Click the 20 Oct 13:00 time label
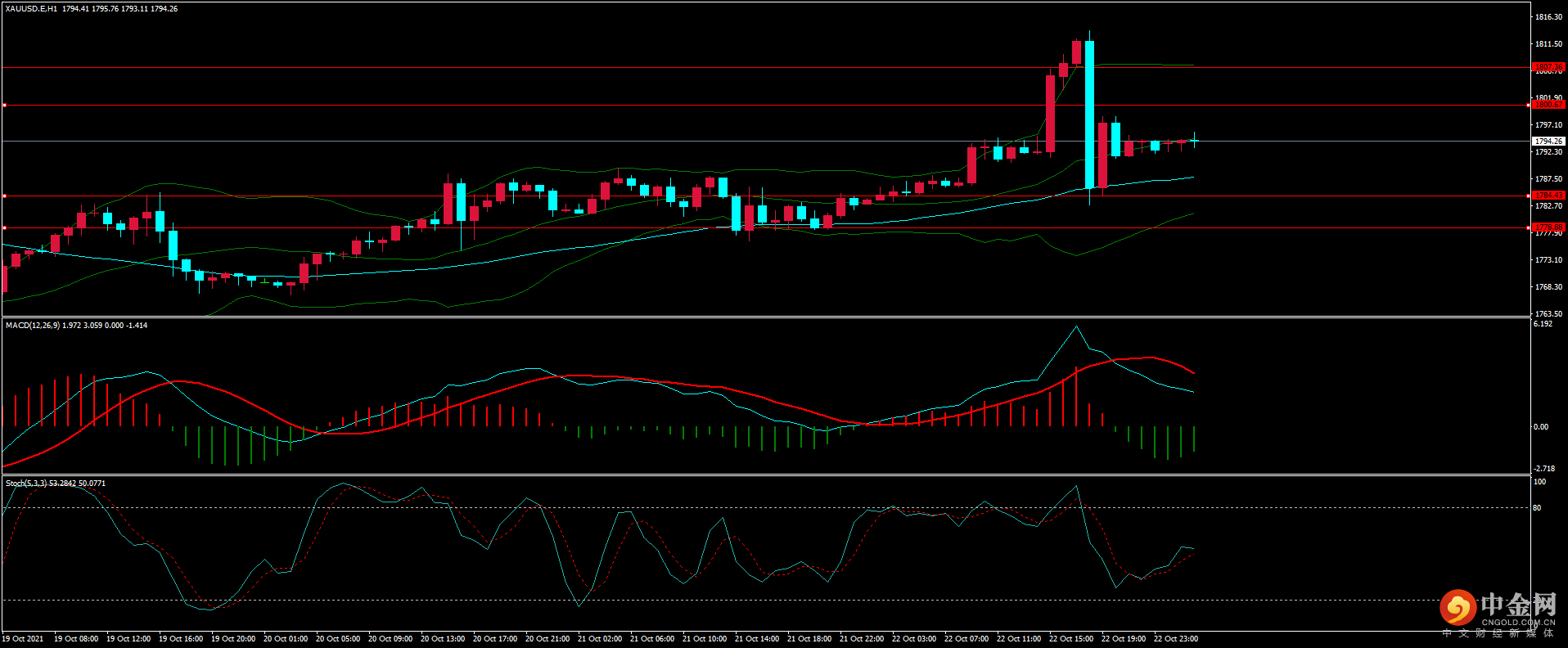Screen dimensions: 1568x648 [443, 638]
